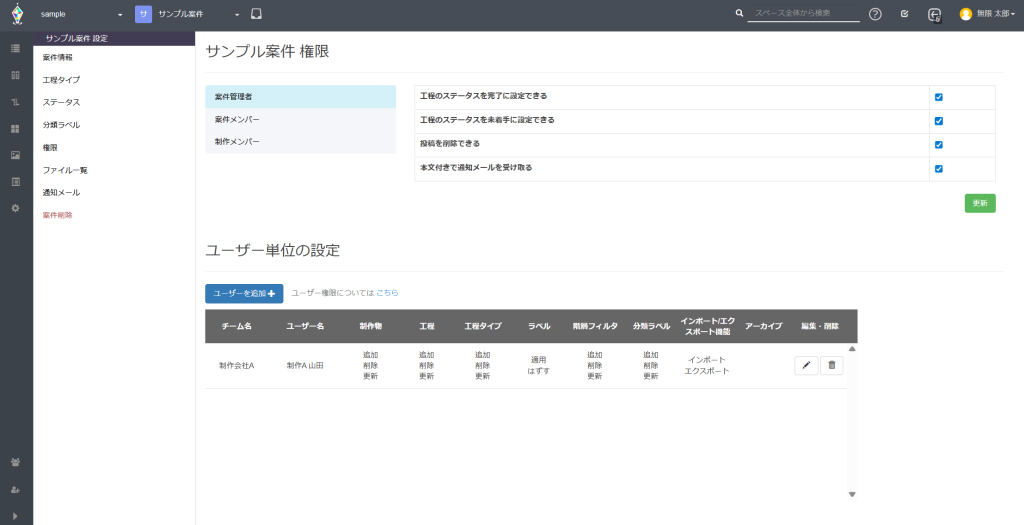Image resolution: width=1024 pixels, height=525 pixels.
Task: Click the add user icon in left sidebar
Action: (15, 490)
